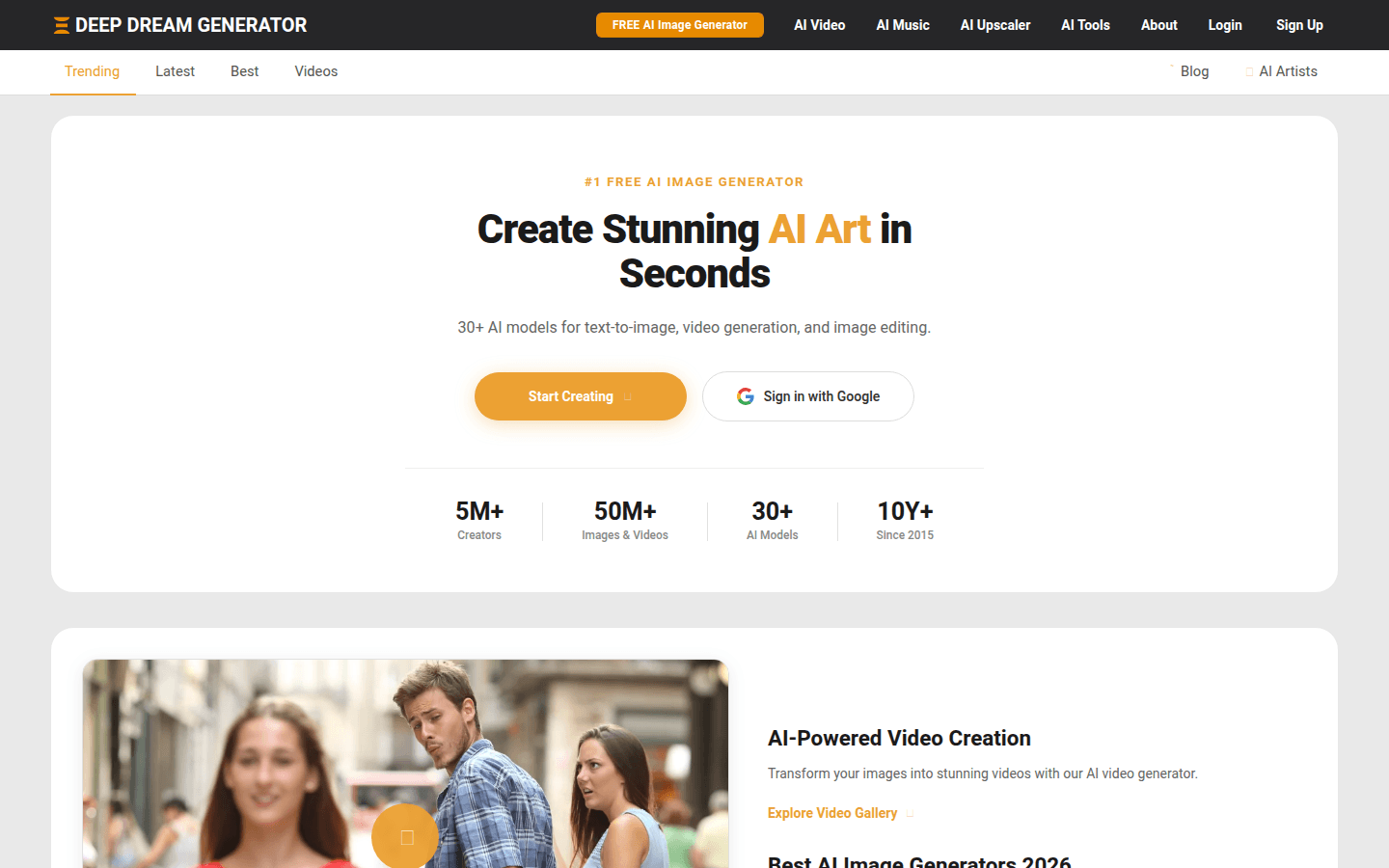Click the arrow icon in Start Creating
Image resolution: width=1389 pixels, height=868 pixels.
628,397
